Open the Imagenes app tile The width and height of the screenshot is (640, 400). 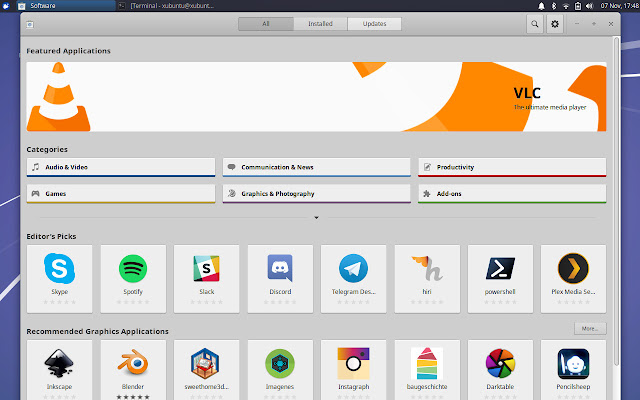[x=280, y=370]
